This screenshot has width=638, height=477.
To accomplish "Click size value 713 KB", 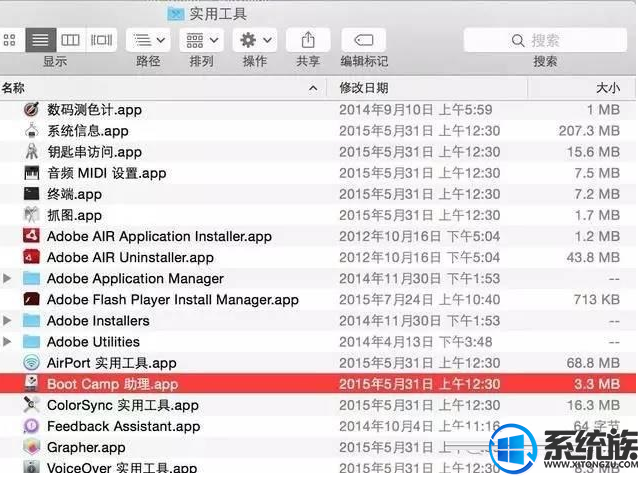I will 597,300.
